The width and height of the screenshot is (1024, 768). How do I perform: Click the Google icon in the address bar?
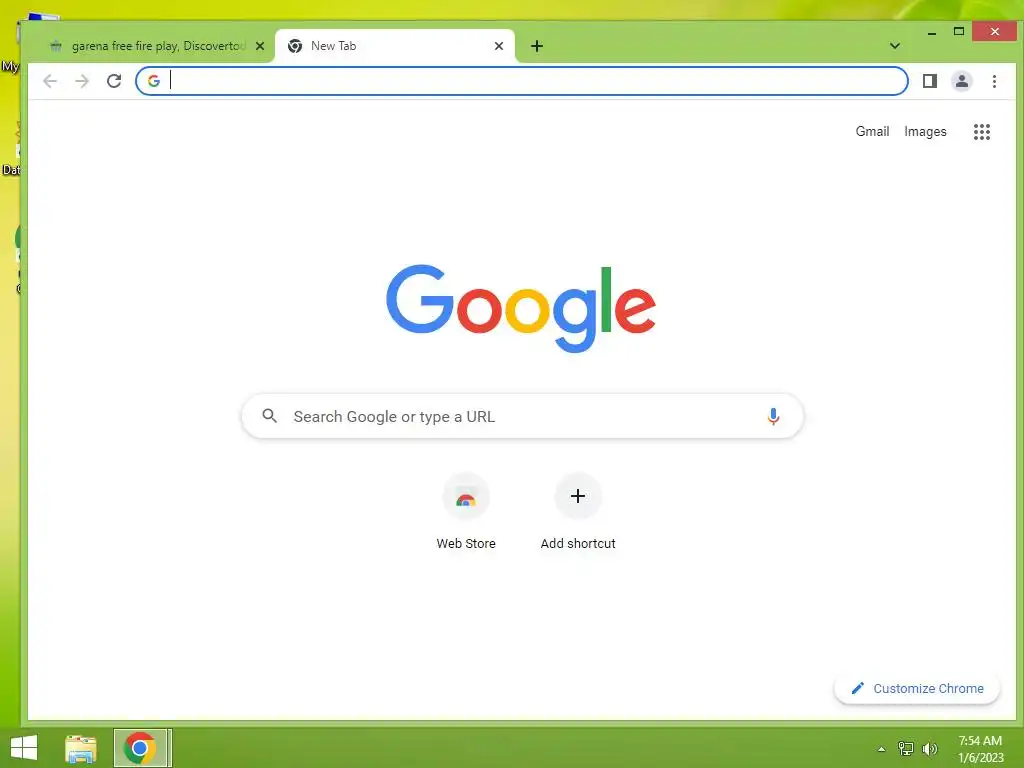tap(153, 81)
